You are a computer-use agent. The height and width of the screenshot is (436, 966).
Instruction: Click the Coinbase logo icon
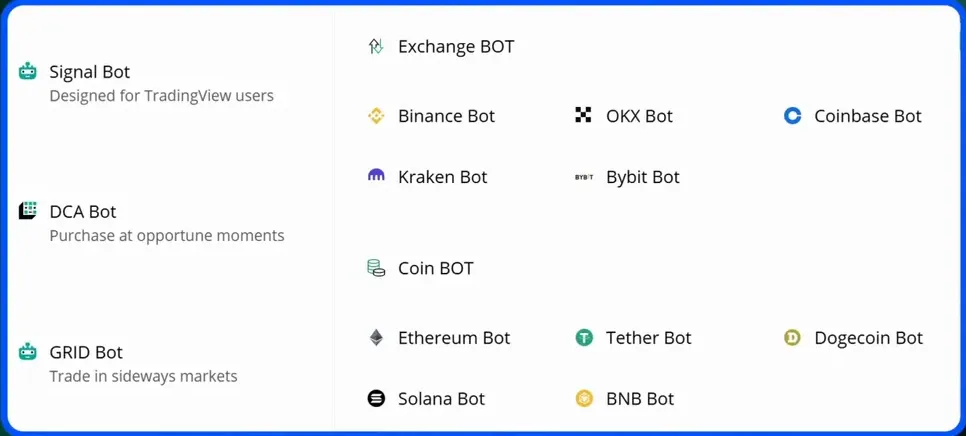click(793, 116)
